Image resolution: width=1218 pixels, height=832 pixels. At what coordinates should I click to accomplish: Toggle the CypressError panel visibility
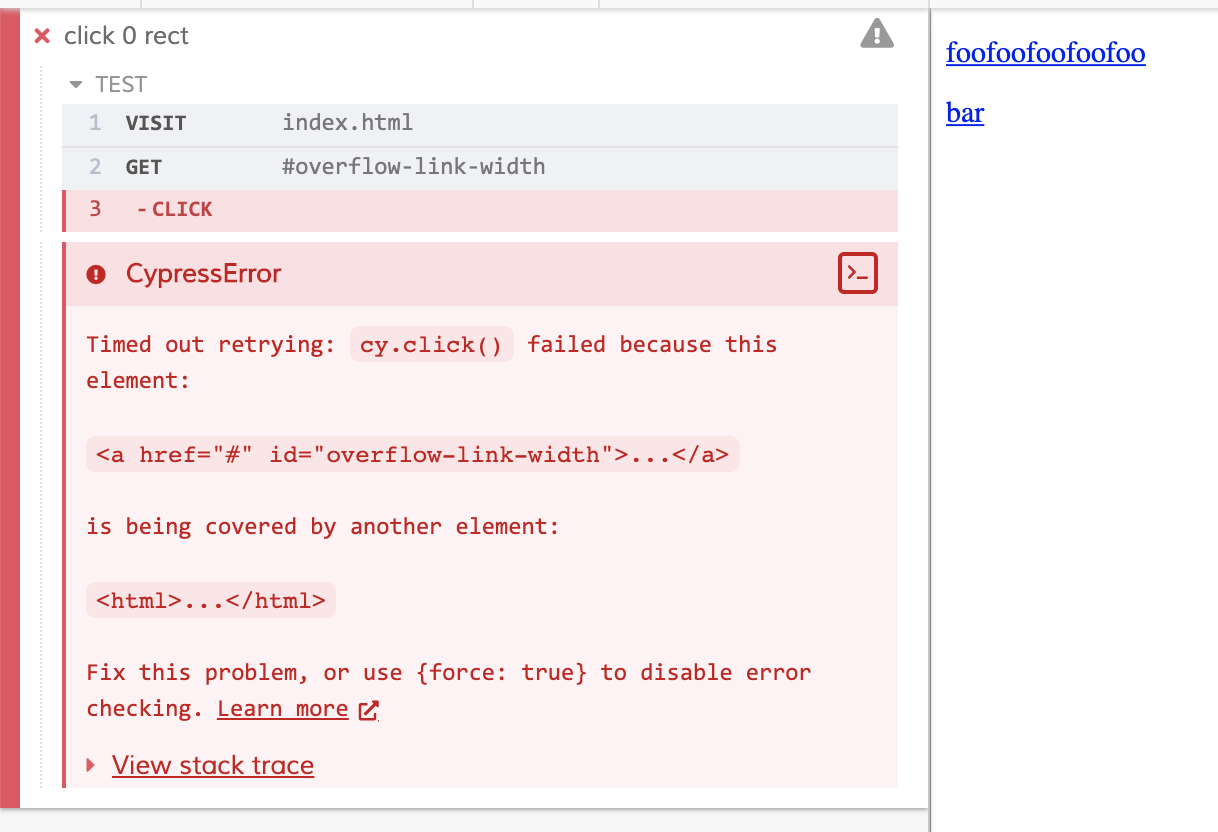(x=202, y=273)
